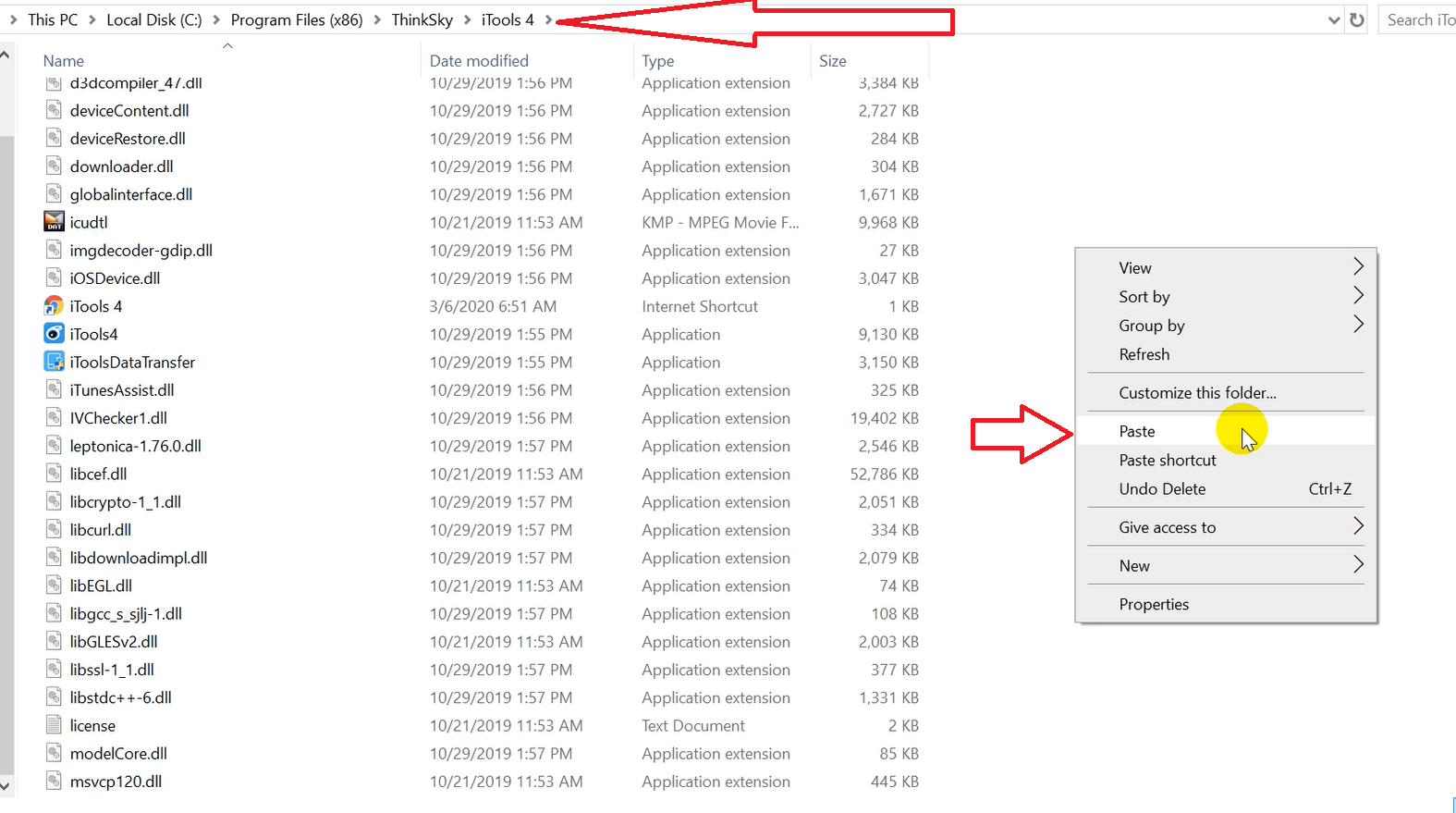Open the address bar history dropdown

1333,20
